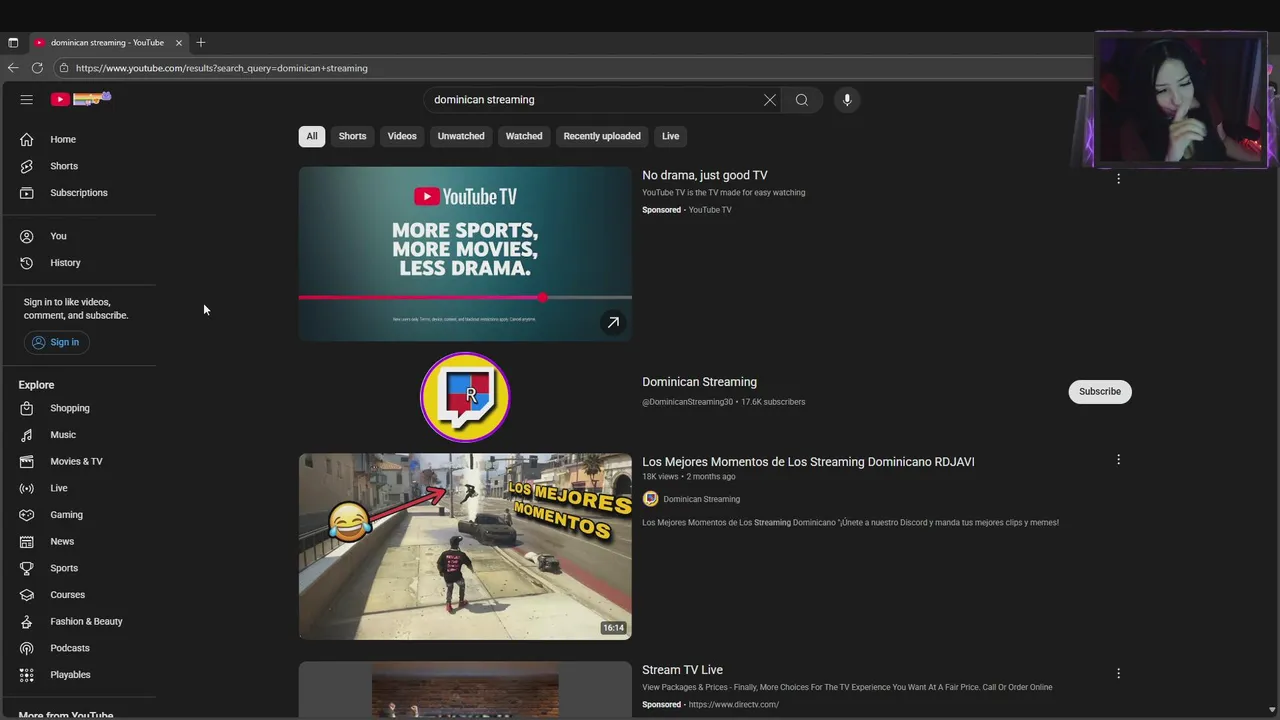Open the hamburger guide menu

[x=27, y=99]
